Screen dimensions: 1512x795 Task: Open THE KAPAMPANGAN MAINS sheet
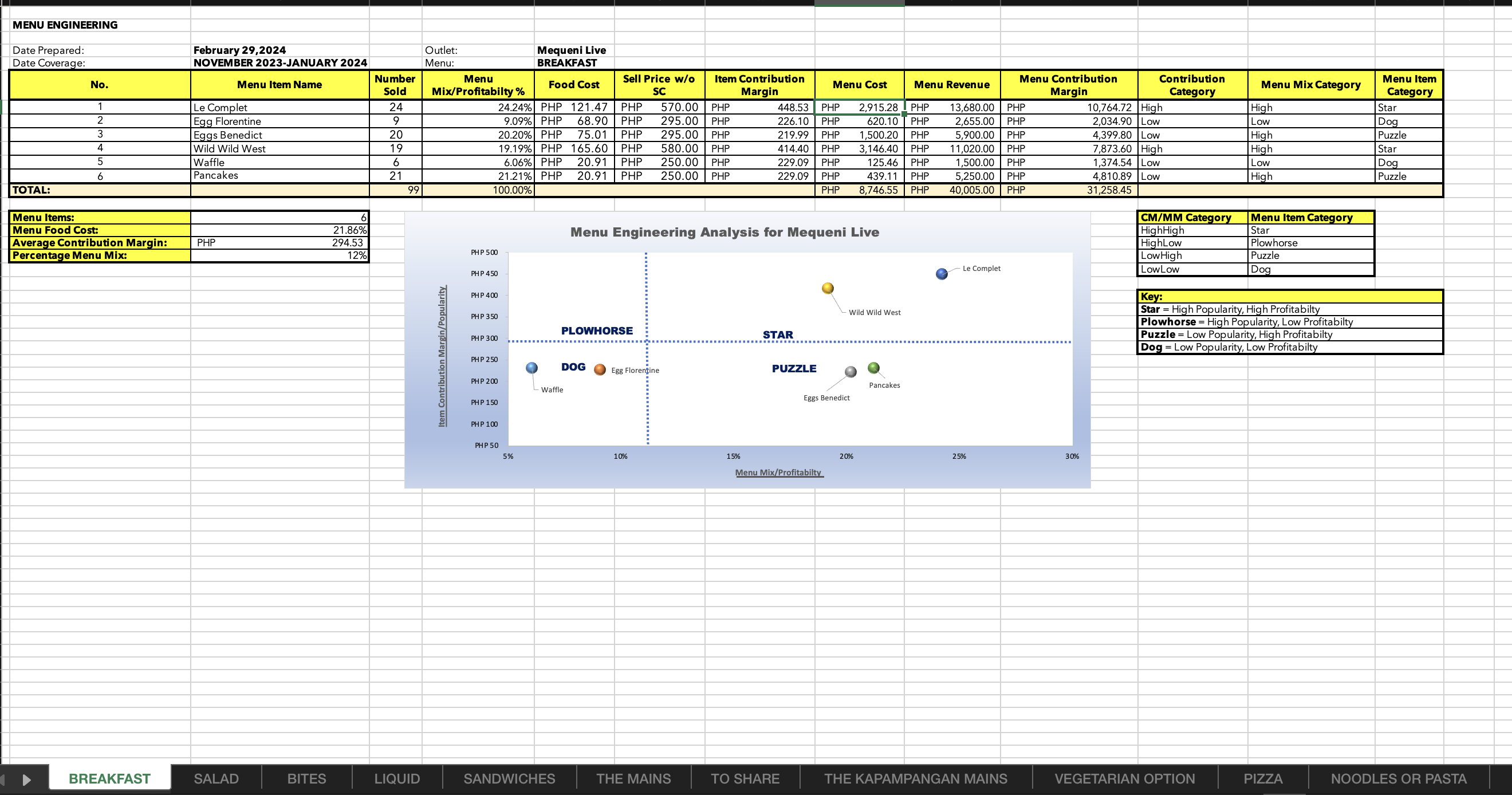click(915, 778)
